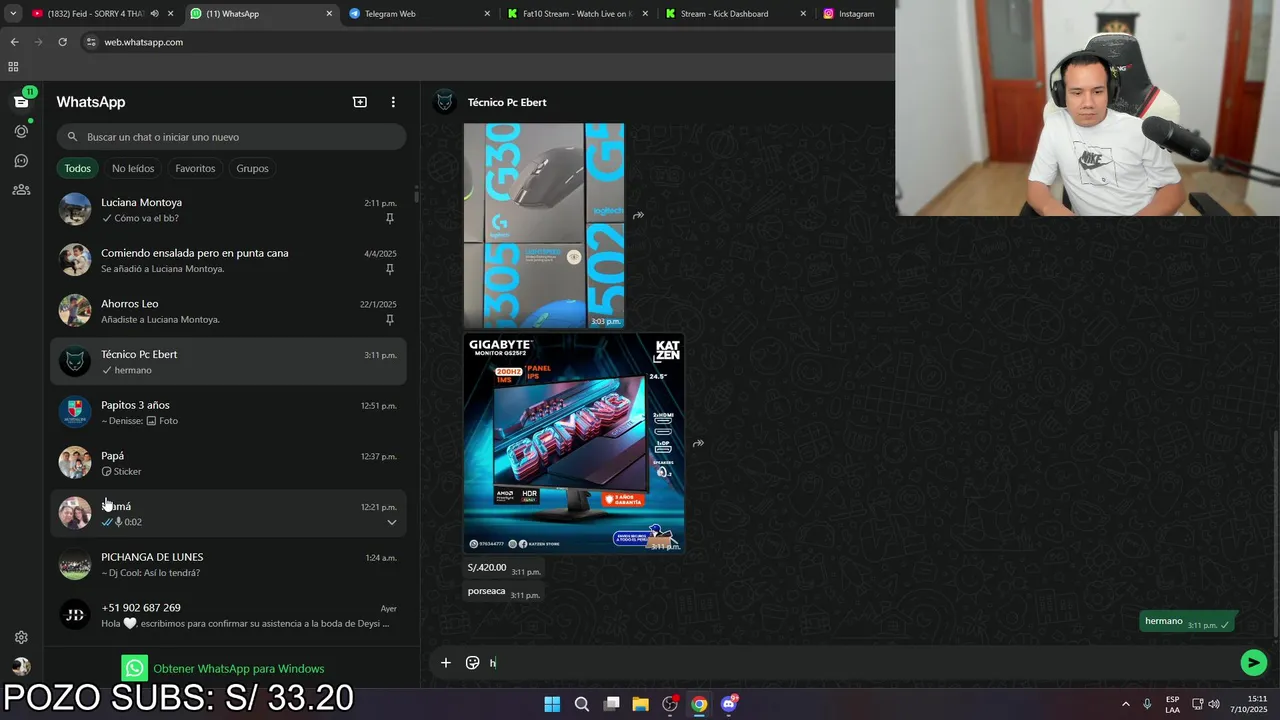Open WhatsApp settings gear in sidebar
The width and height of the screenshot is (1280, 720).
click(x=21, y=637)
